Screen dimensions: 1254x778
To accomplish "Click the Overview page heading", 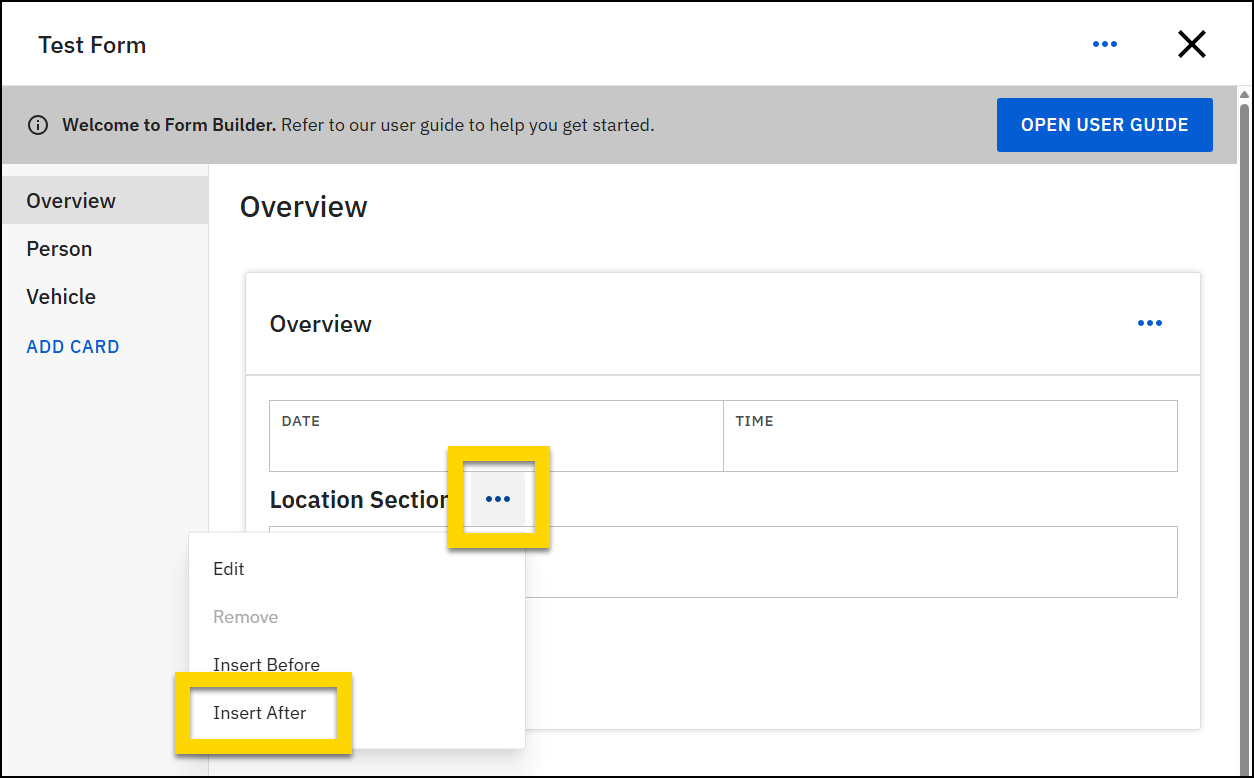I will click(303, 207).
